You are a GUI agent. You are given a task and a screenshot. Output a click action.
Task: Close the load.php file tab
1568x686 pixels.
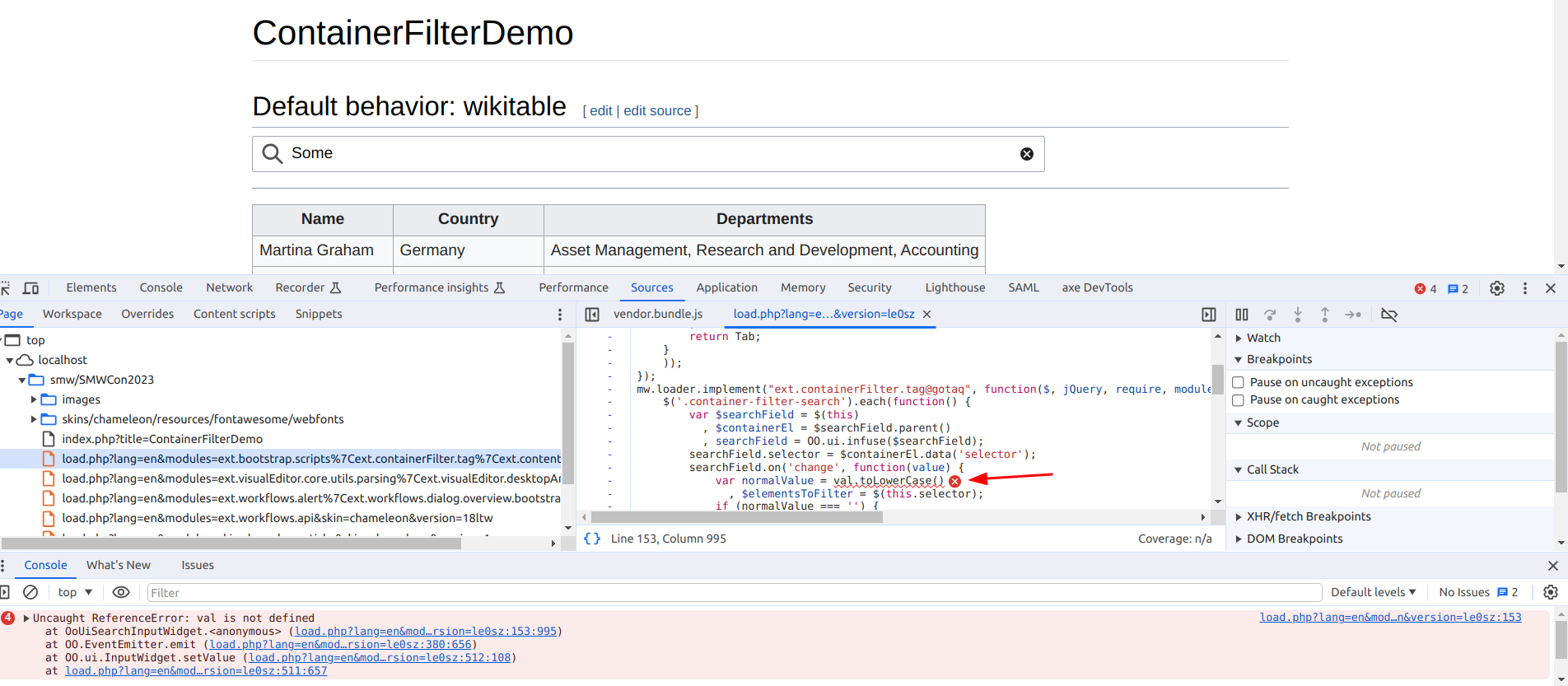pyautogui.click(x=926, y=314)
